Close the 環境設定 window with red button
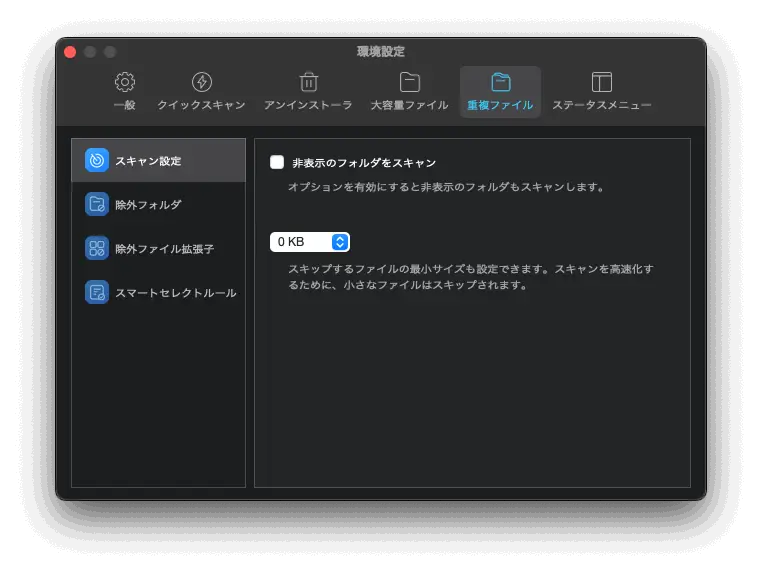The width and height of the screenshot is (762, 574). click(70, 52)
